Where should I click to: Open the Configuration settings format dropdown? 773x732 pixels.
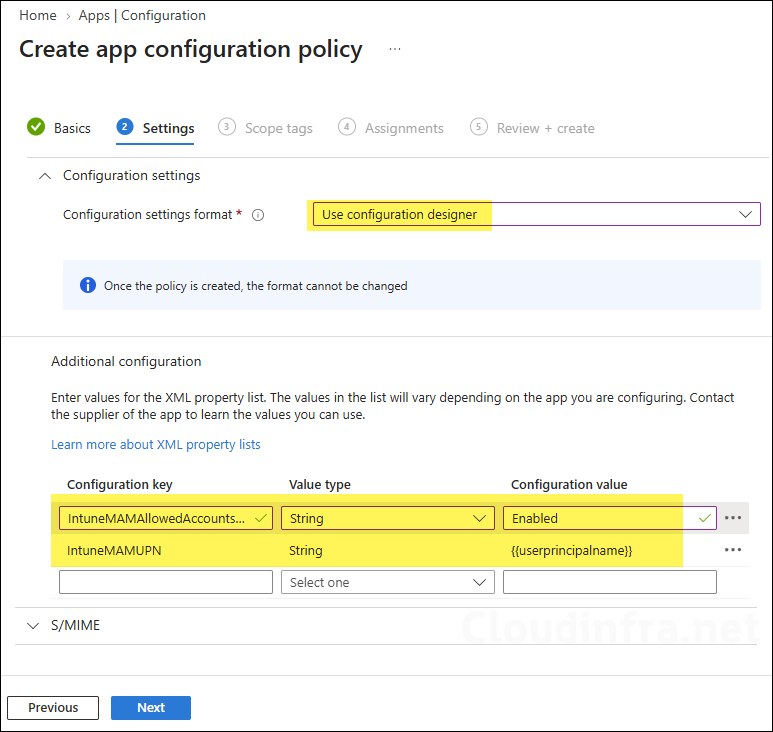click(x=536, y=214)
